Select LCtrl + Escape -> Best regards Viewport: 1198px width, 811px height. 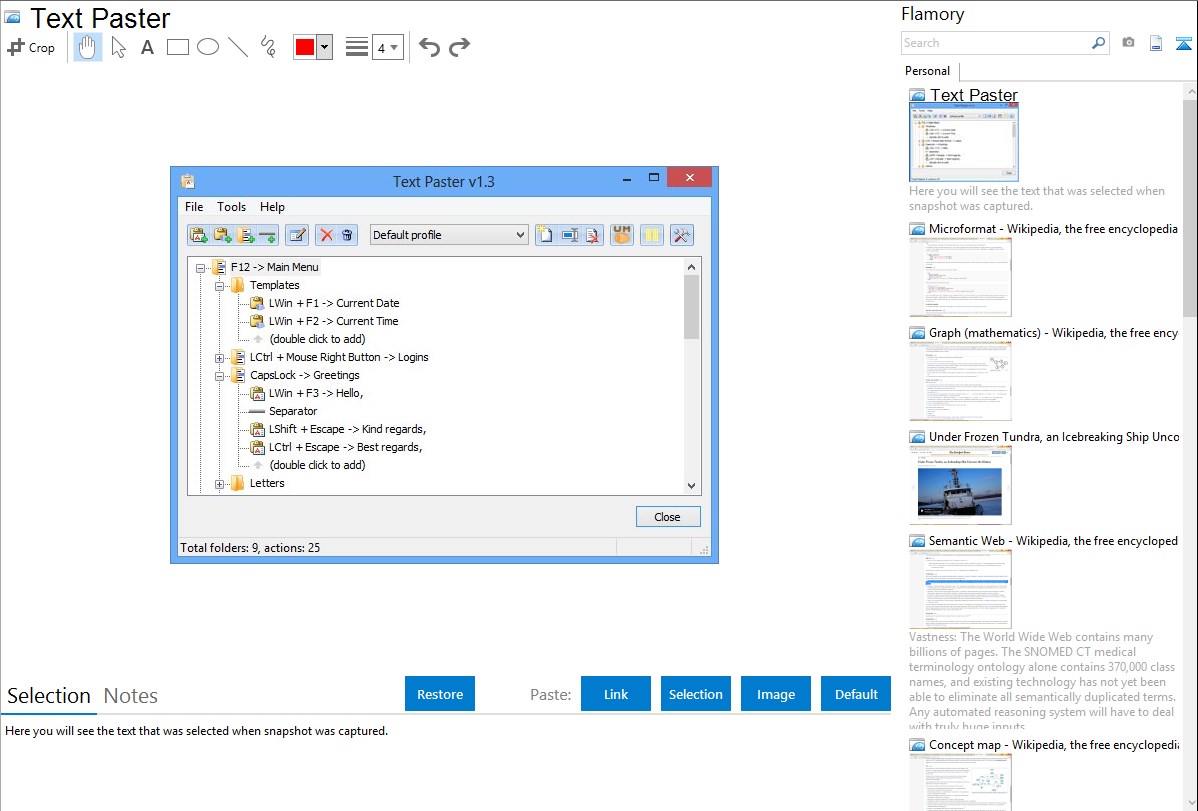[345, 447]
